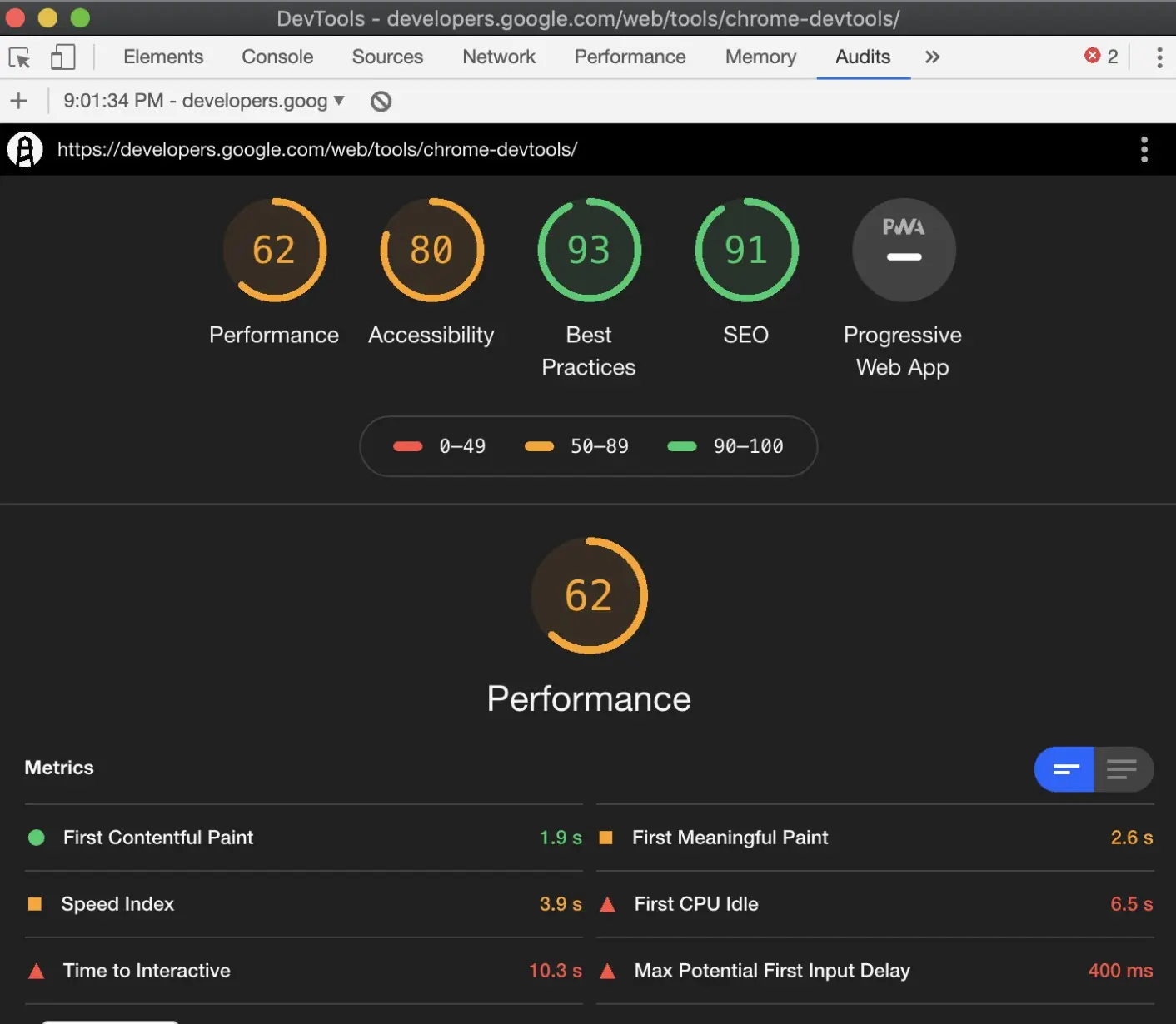
Task: Click the large Performance heading text
Action: 589,699
